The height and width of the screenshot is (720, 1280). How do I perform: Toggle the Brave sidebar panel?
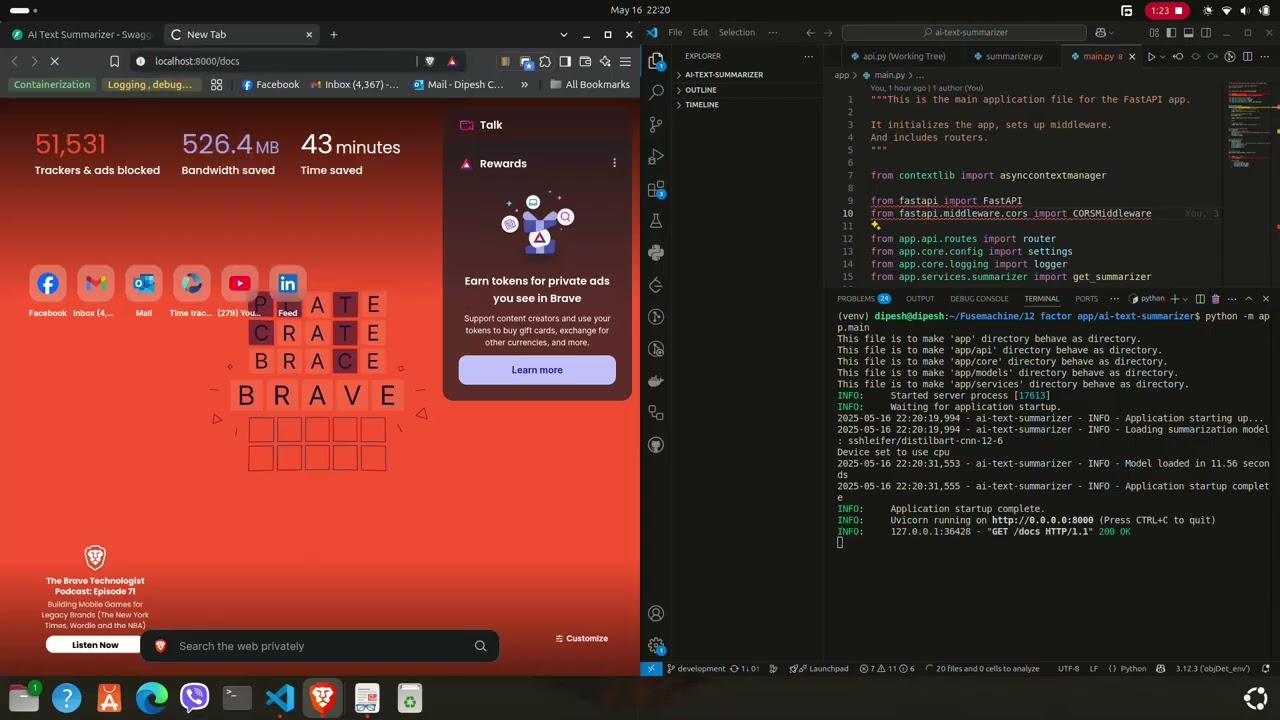click(565, 61)
